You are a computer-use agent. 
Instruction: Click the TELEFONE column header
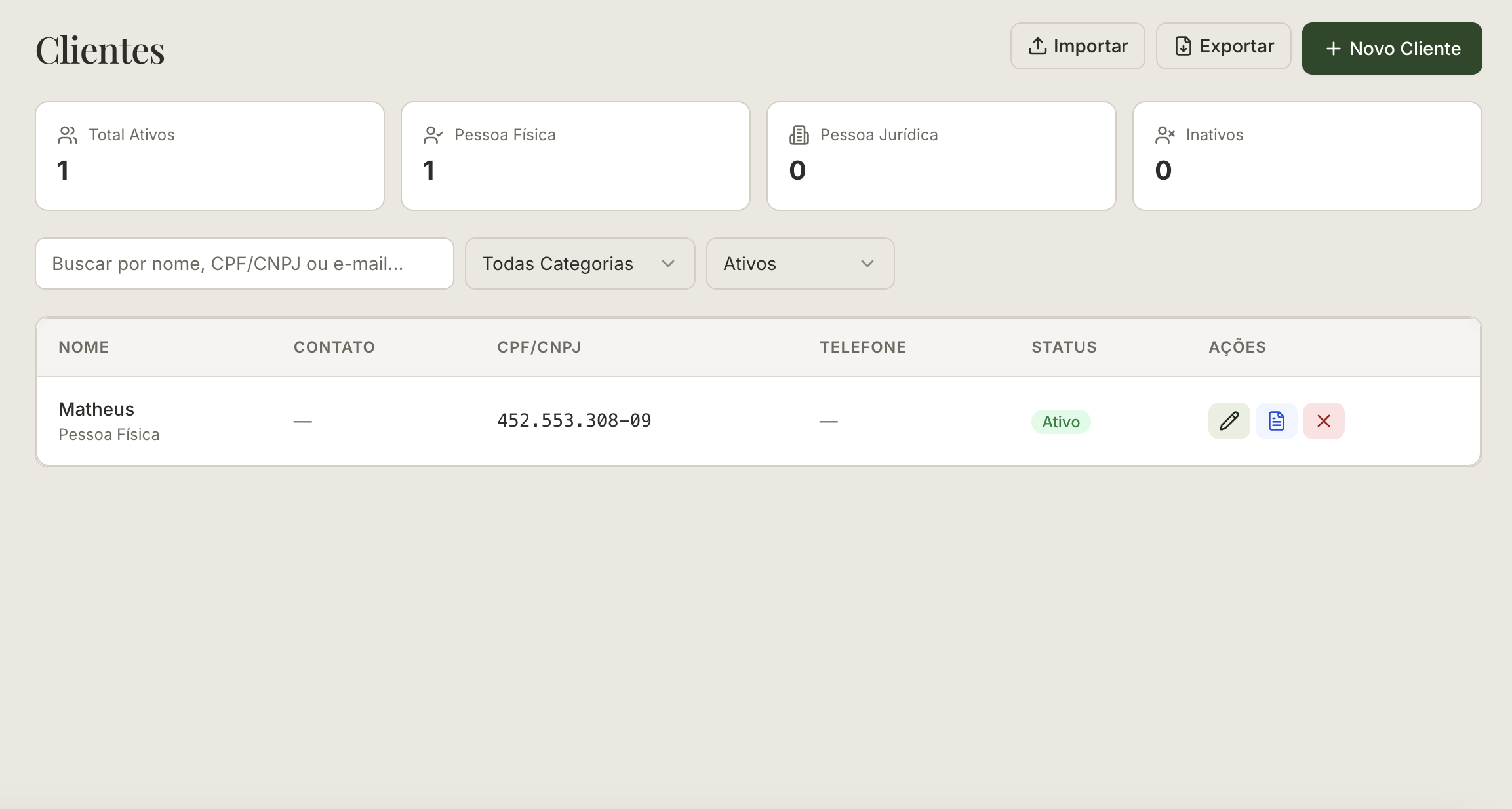pyautogui.click(x=863, y=347)
